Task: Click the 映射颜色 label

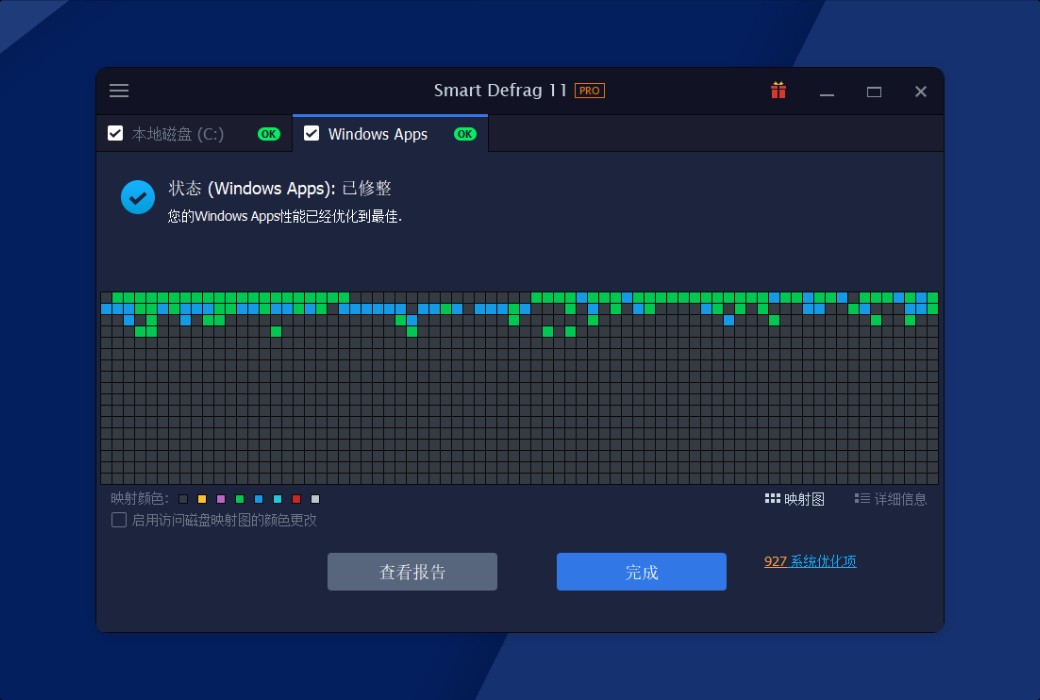Action: (x=140, y=499)
